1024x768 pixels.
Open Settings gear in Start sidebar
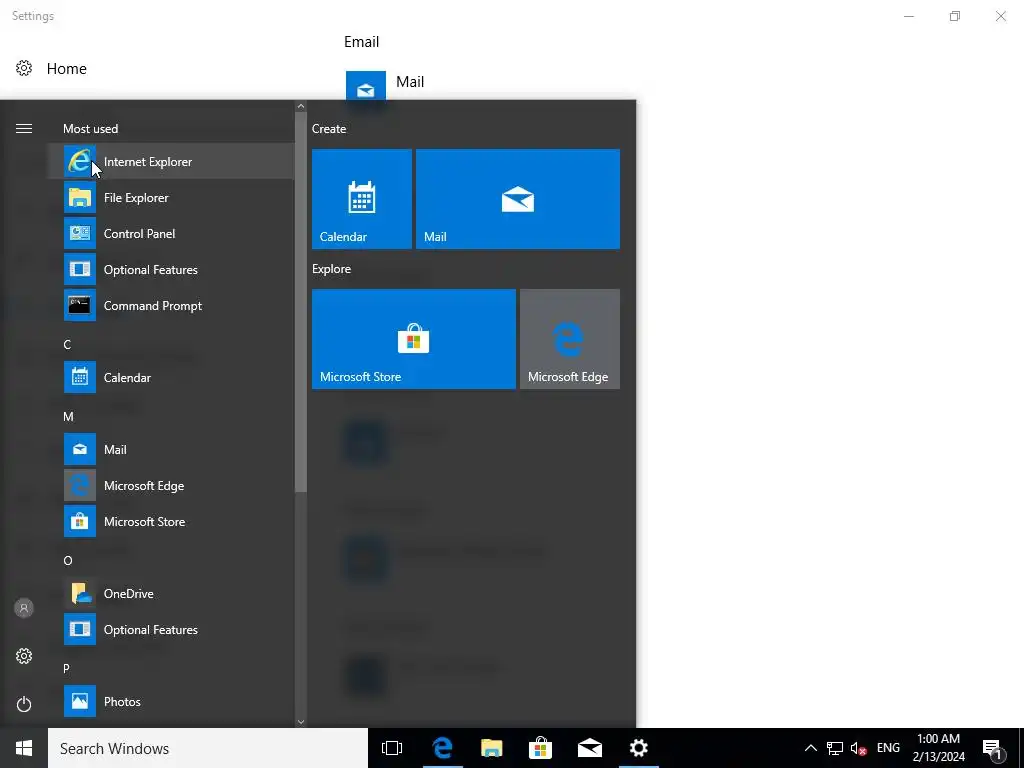click(24, 656)
